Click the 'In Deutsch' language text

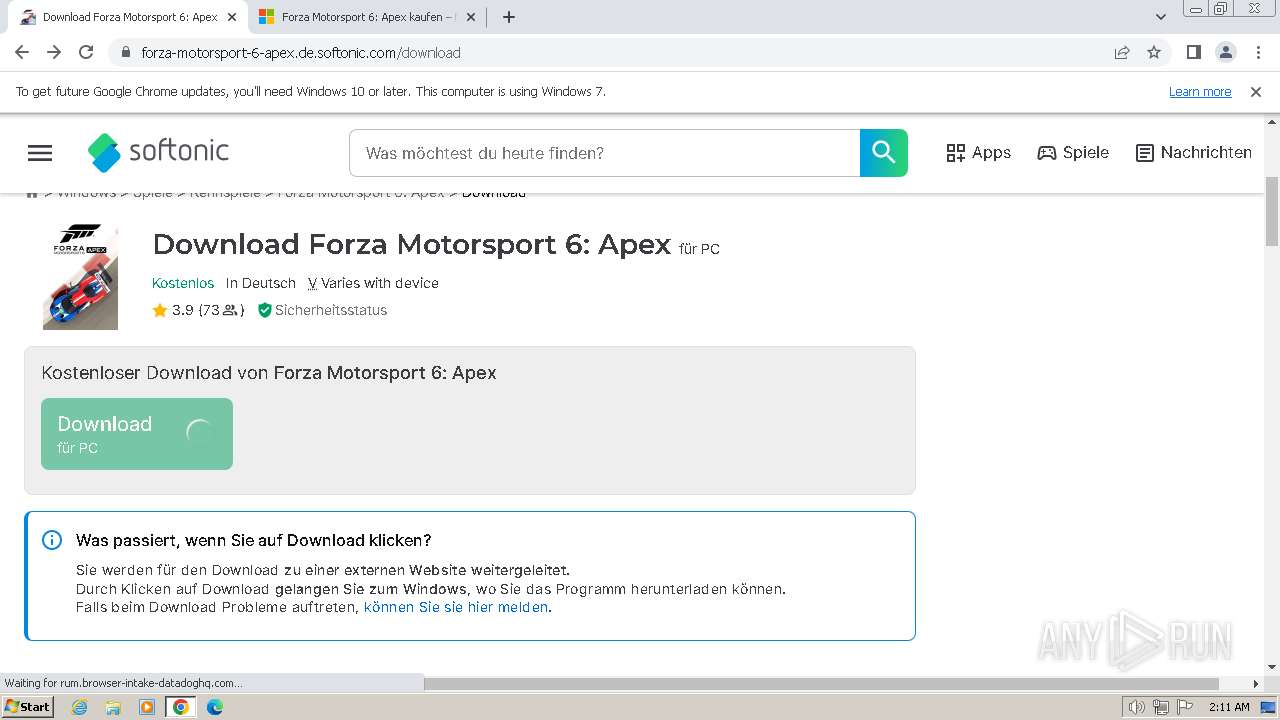click(261, 283)
